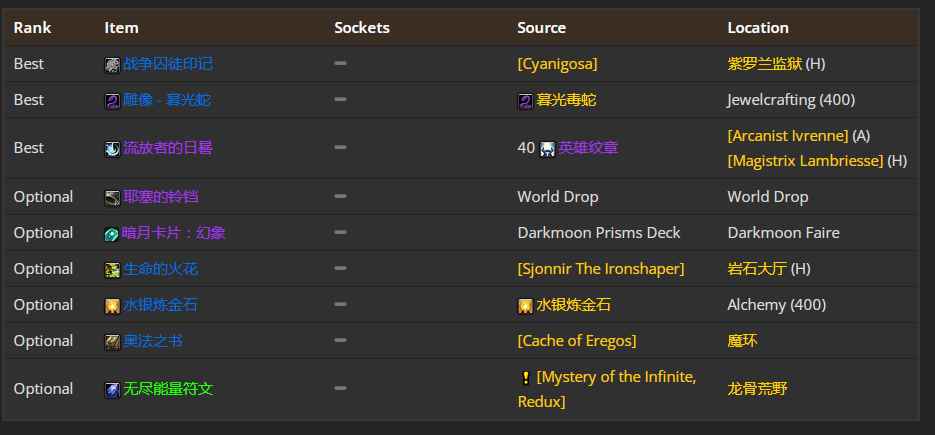Open the 龙骨荒野 location link
Screen dimensions: 935x435
point(757,389)
